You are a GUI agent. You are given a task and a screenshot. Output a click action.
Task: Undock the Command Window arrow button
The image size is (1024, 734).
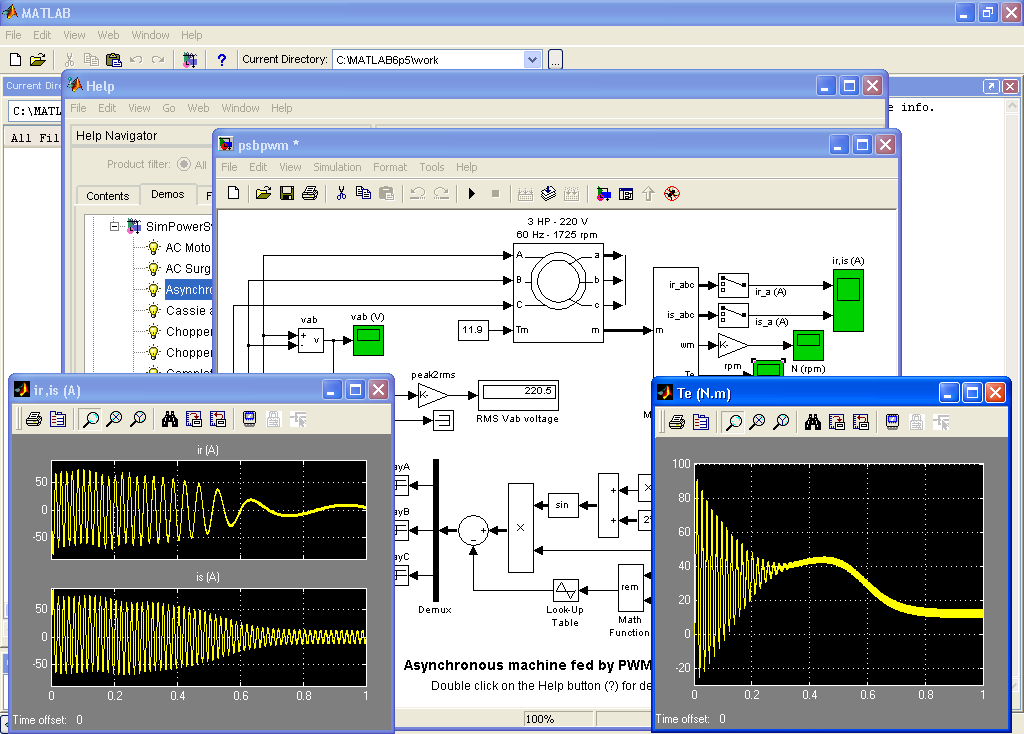[x=991, y=86]
